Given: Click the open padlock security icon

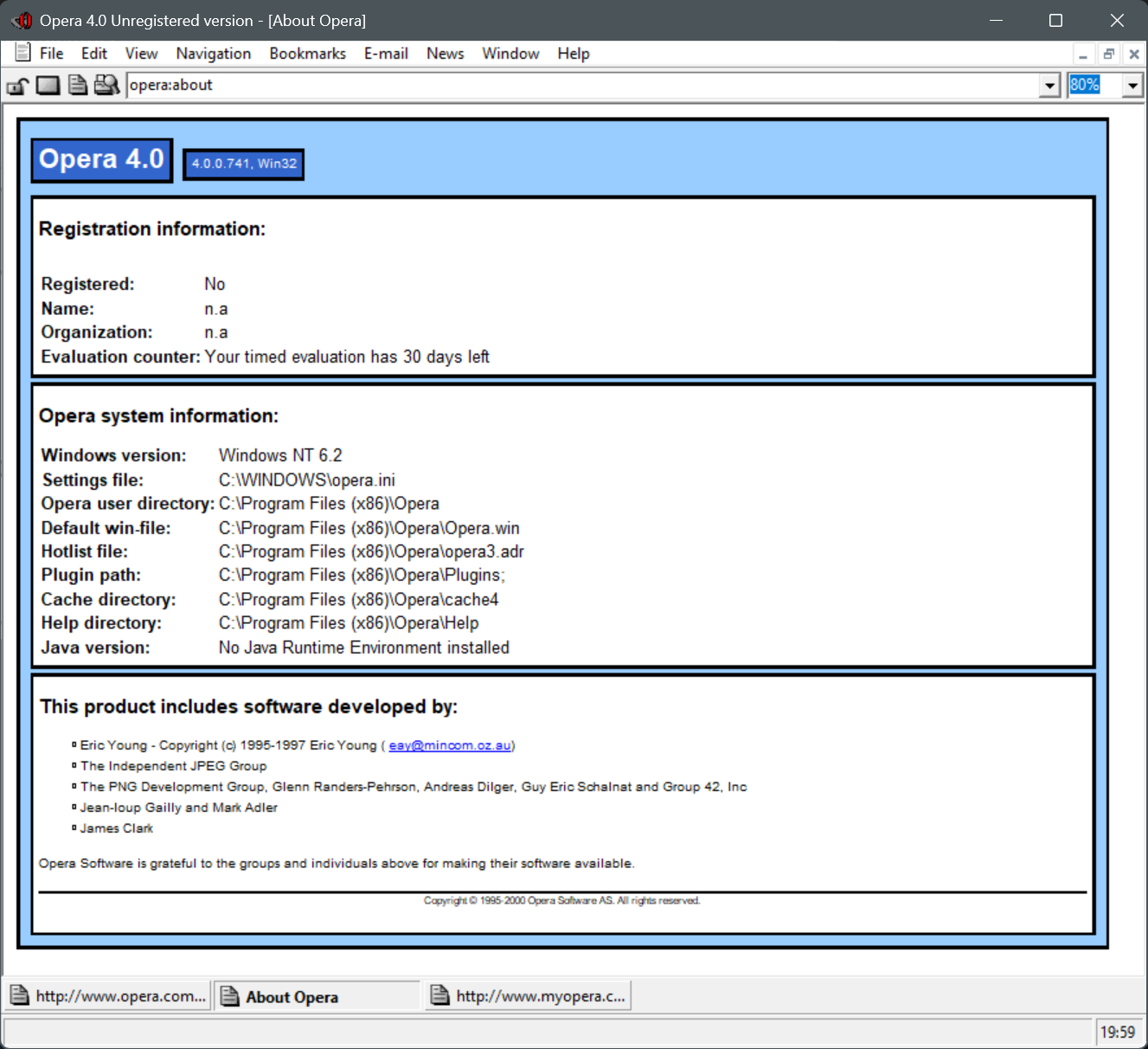Looking at the screenshot, I should pos(17,86).
